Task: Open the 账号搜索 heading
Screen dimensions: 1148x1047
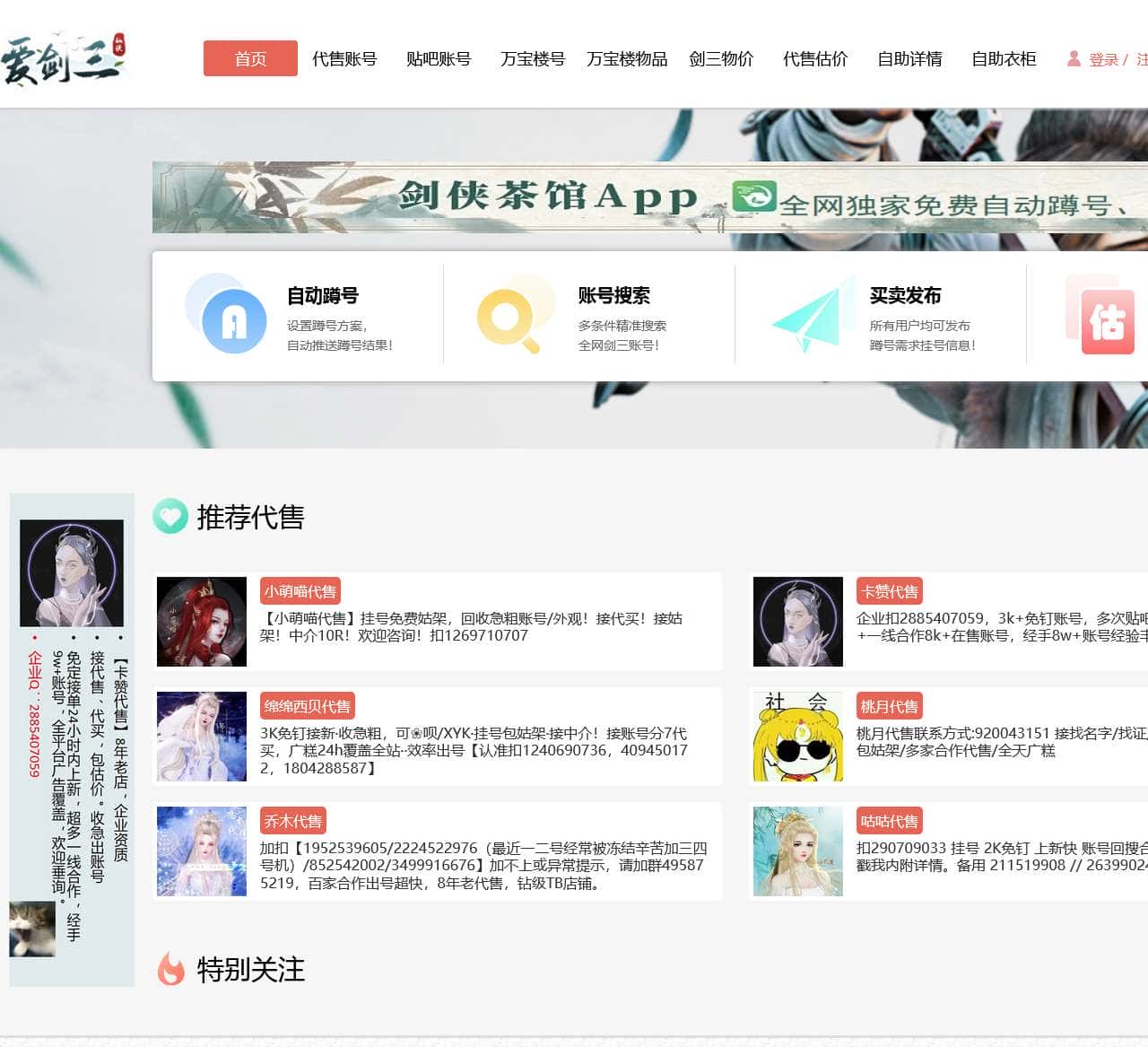Action: click(x=614, y=295)
